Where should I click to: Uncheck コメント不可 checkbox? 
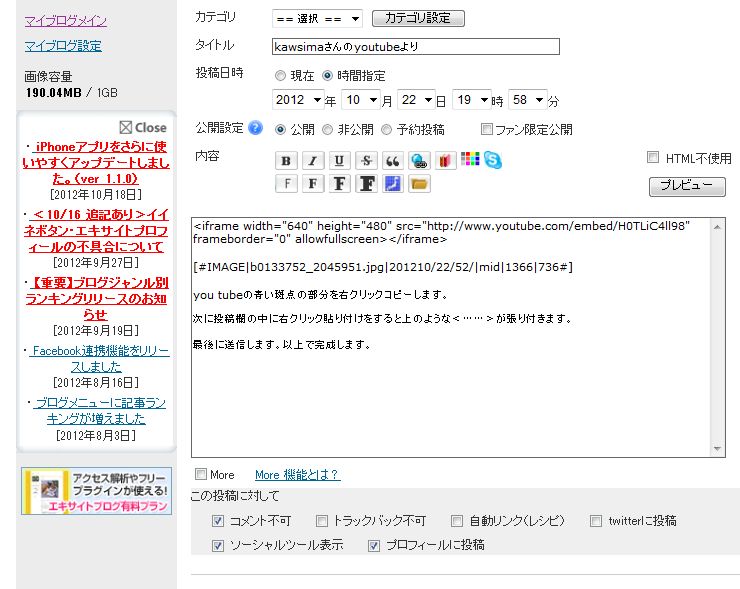point(218,521)
